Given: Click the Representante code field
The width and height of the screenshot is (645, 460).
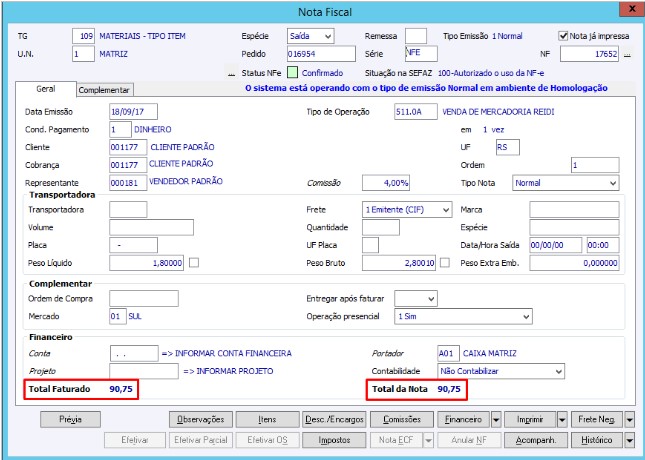Looking at the screenshot, I should (128, 183).
